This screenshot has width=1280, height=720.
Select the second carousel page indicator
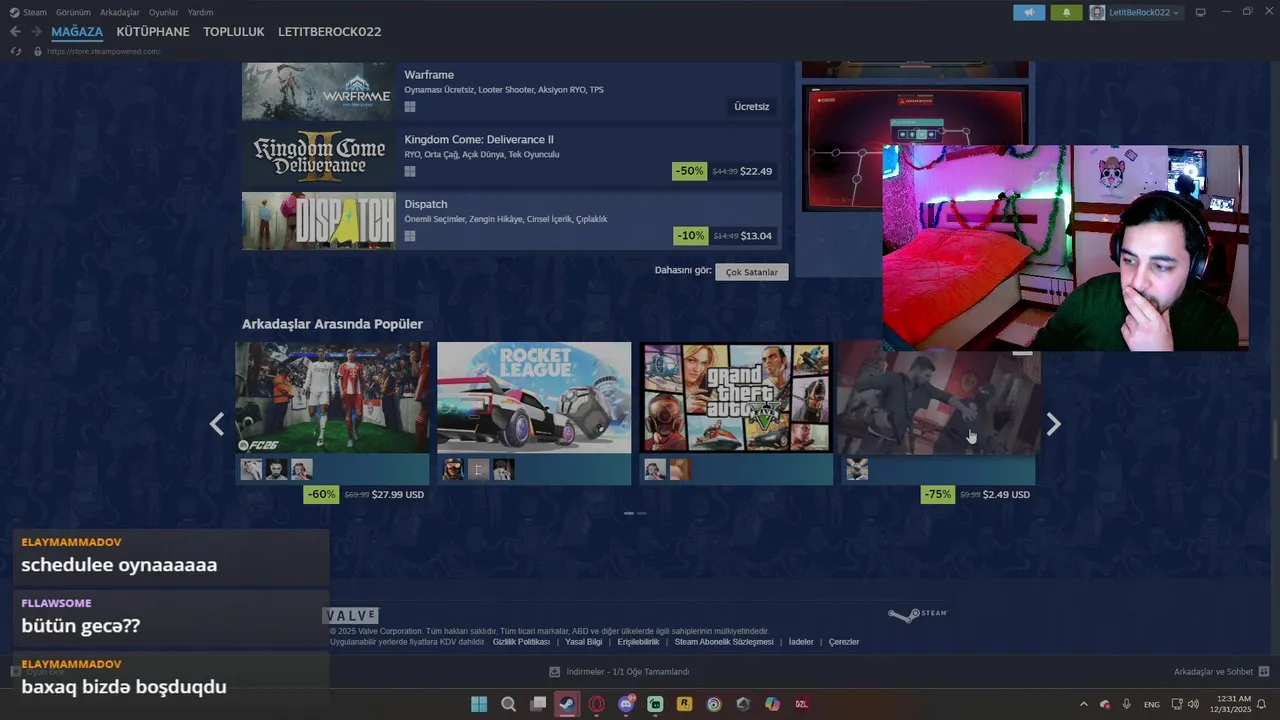[x=642, y=513]
